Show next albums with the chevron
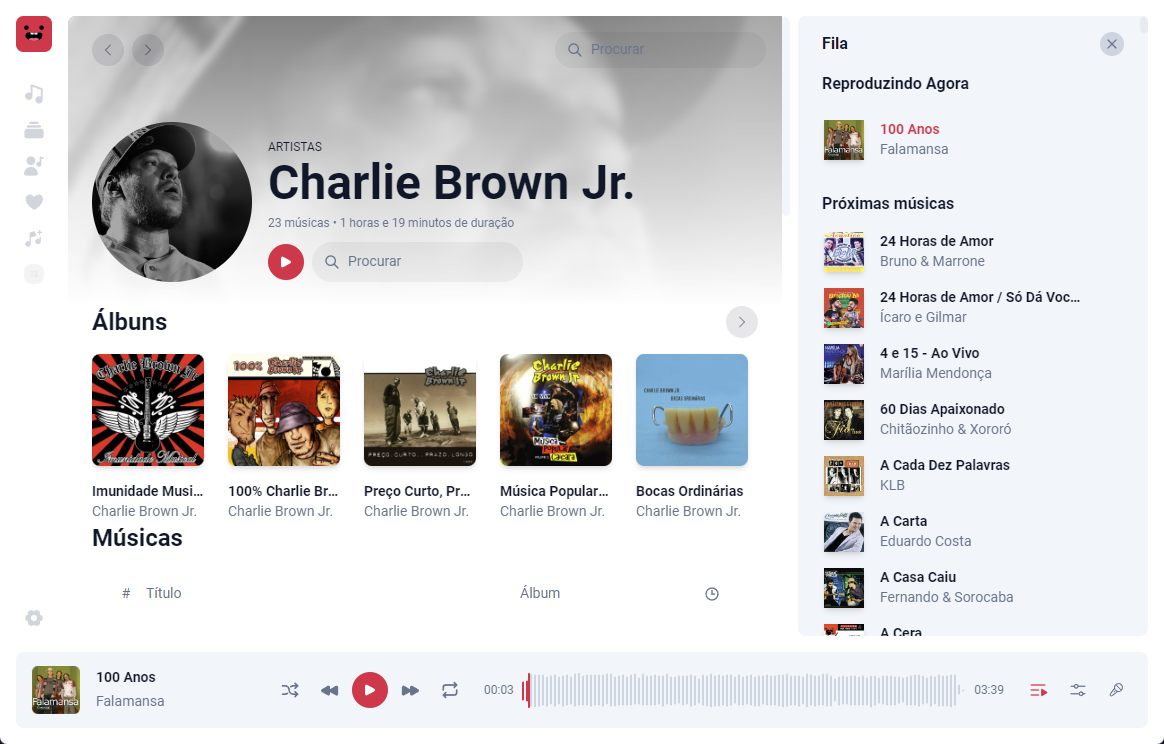 742,322
